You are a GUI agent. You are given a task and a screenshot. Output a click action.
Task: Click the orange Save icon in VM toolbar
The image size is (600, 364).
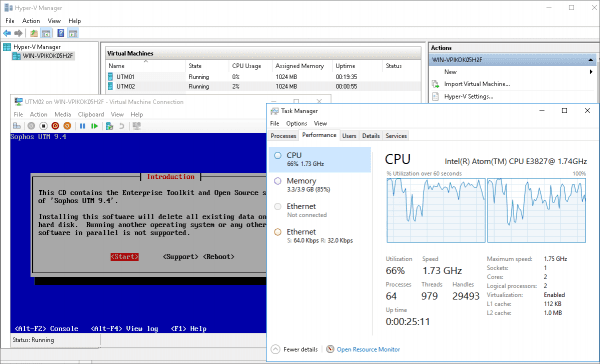[67, 126]
